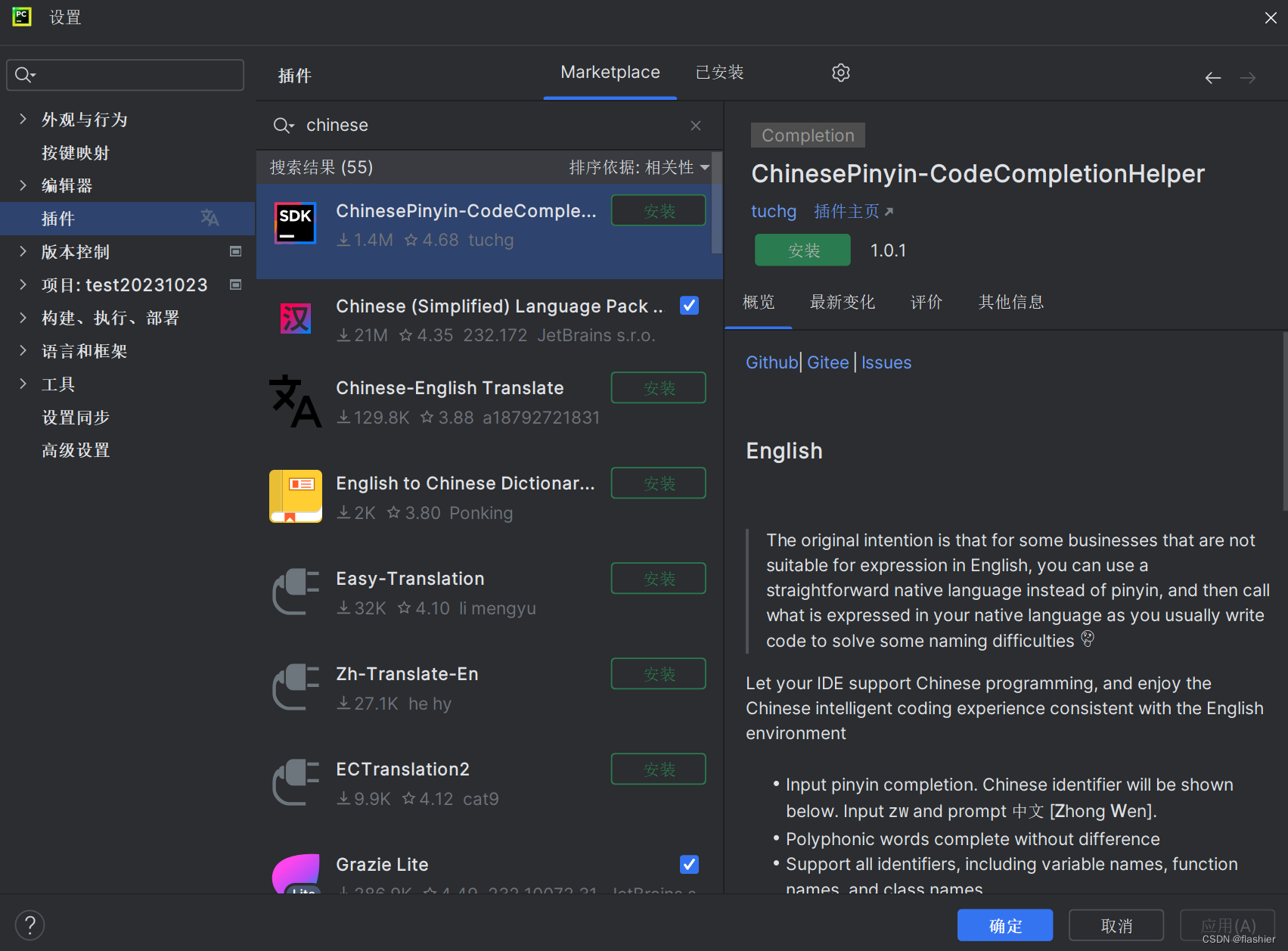Image resolution: width=1288 pixels, height=951 pixels.
Task: Open the plugins gear settings icon
Action: 840,73
